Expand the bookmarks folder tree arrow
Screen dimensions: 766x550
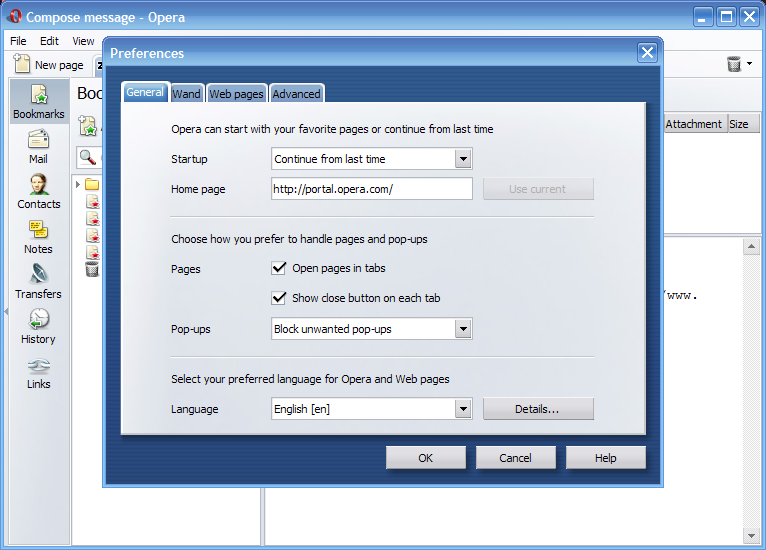[78, 185]
